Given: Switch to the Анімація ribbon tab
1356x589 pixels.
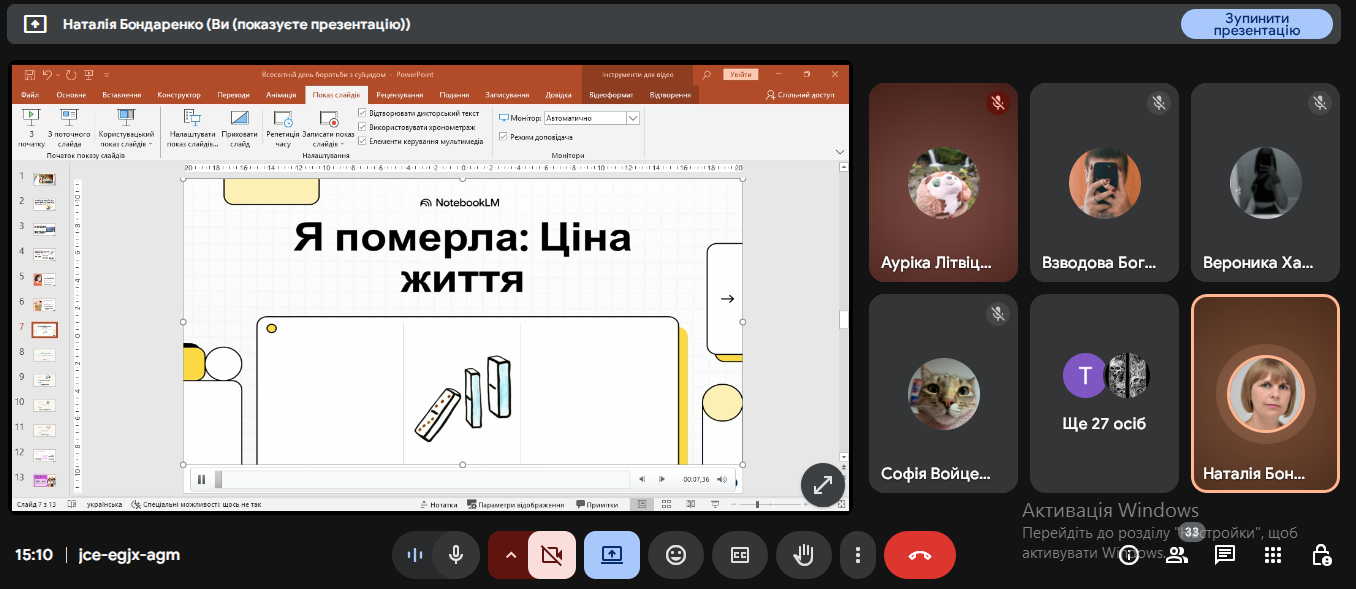Looking at the screenshot, I should click(282, 95).
